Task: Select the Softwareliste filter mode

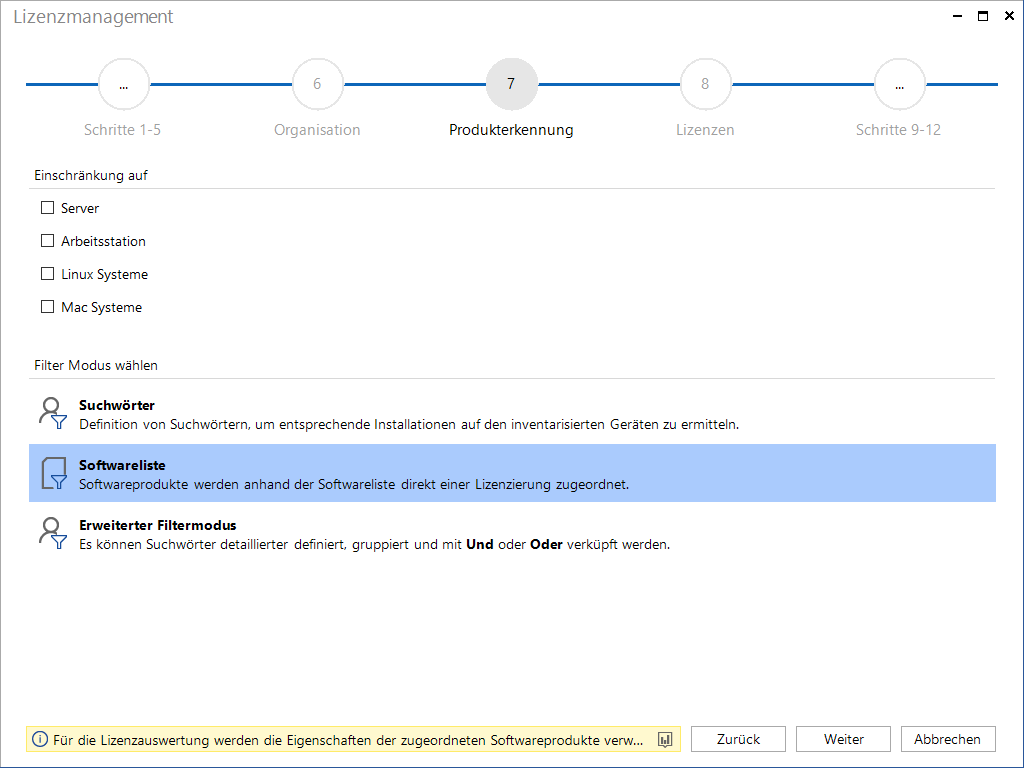Action: [512, 473]
